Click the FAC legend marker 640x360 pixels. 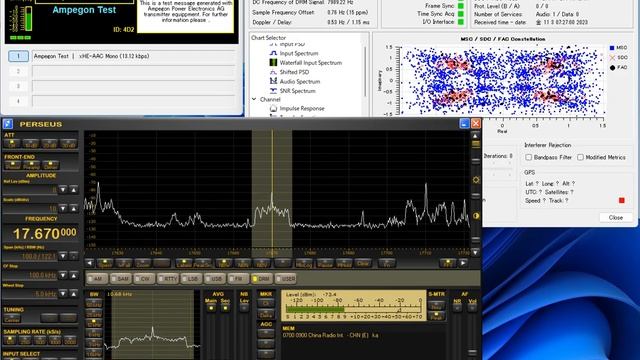click(612, 67)
